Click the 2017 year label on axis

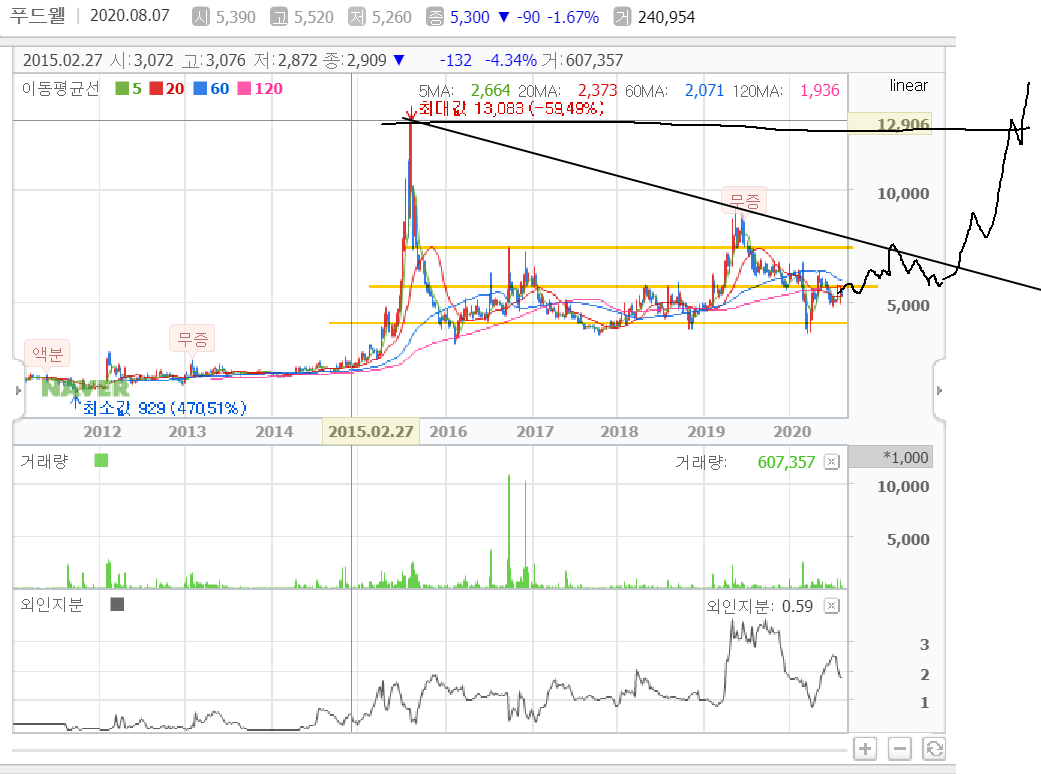(535, 431)
